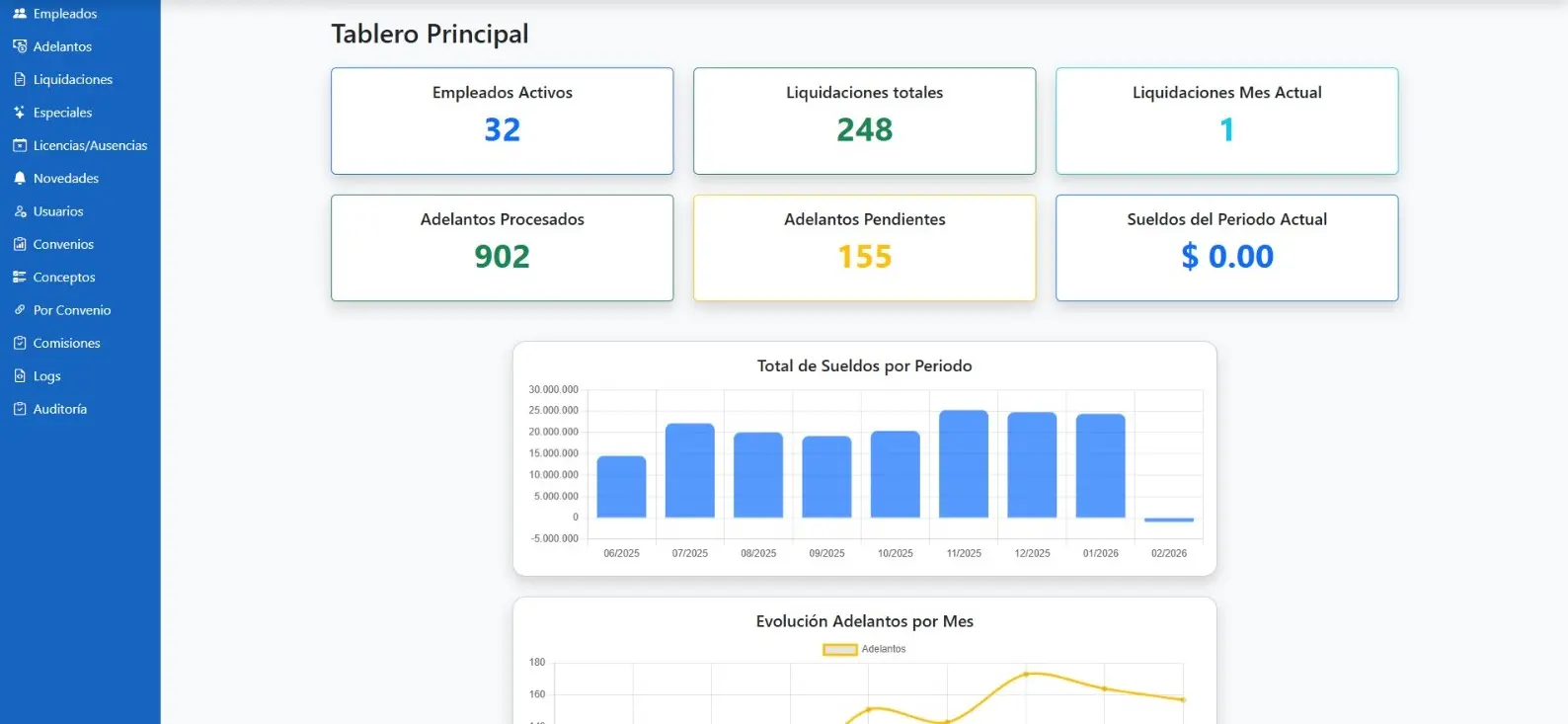
Task: Click the 11/2025 bar in salary chart
Action: [x=963, y=464]
